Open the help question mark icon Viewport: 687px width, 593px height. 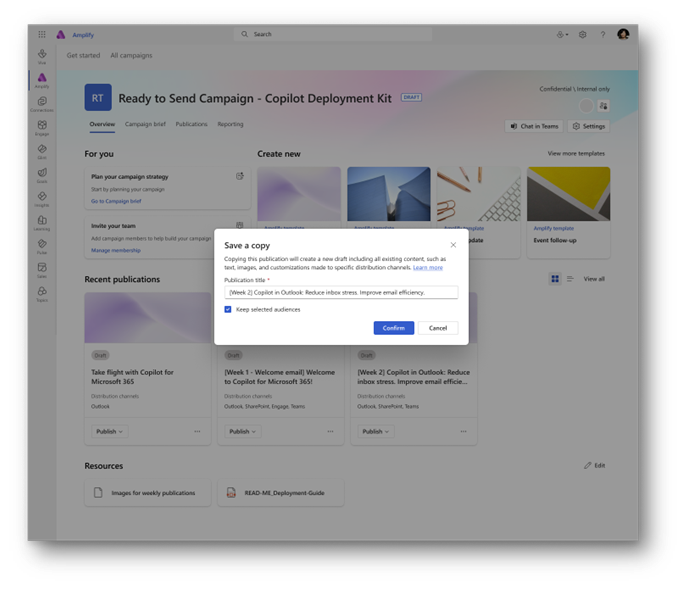tap(603, 34)
